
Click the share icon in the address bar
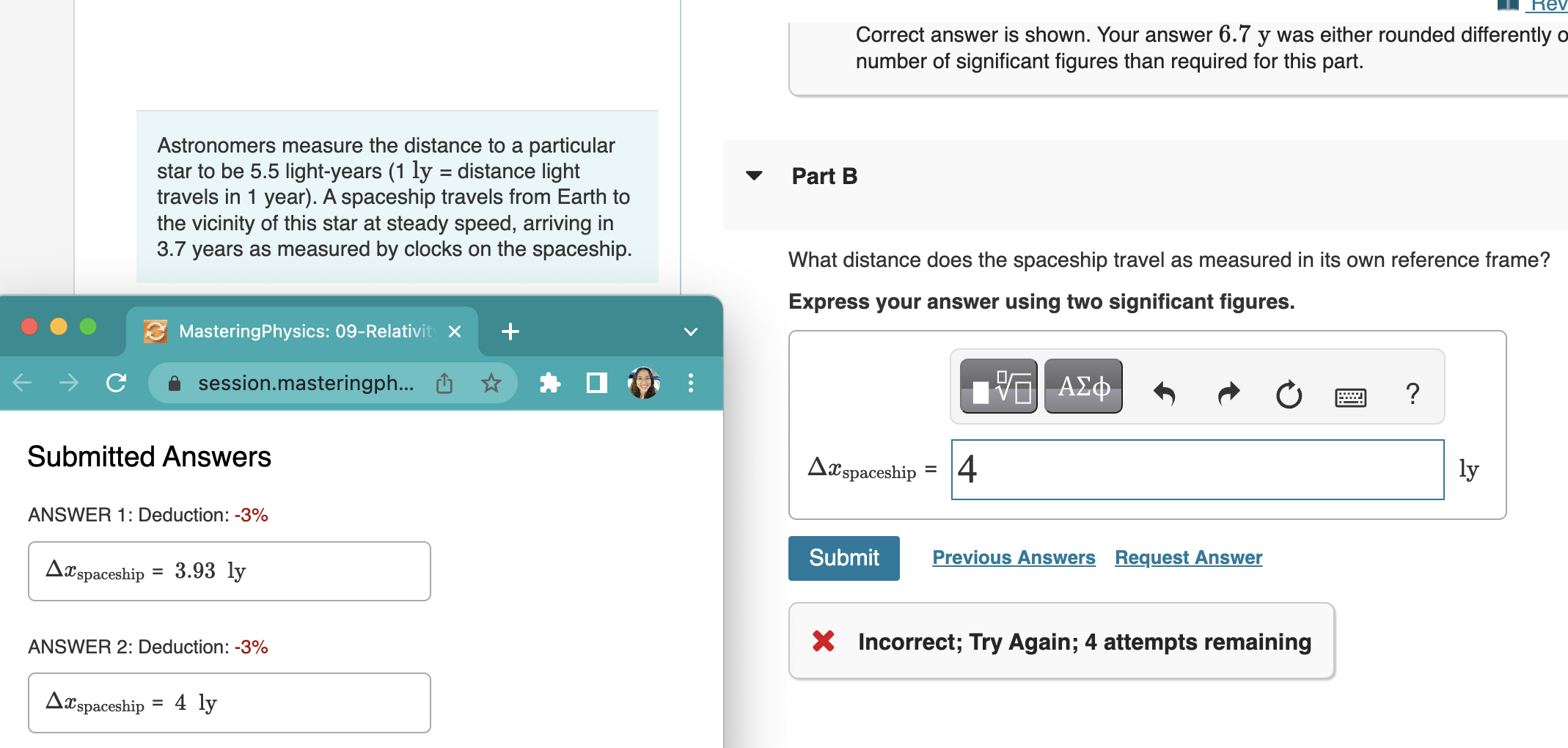pyautogui.click(x=444, y=383)
